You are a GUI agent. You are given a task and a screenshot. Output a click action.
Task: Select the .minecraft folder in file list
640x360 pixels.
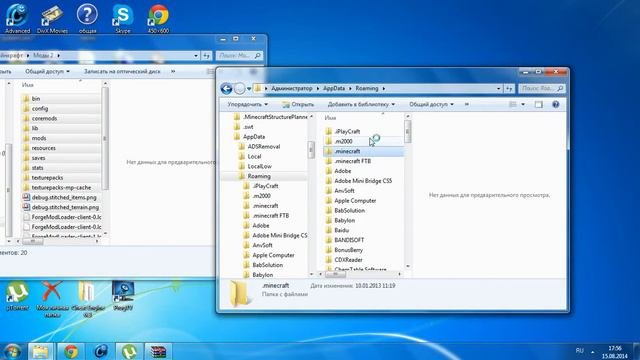(363, 151)
